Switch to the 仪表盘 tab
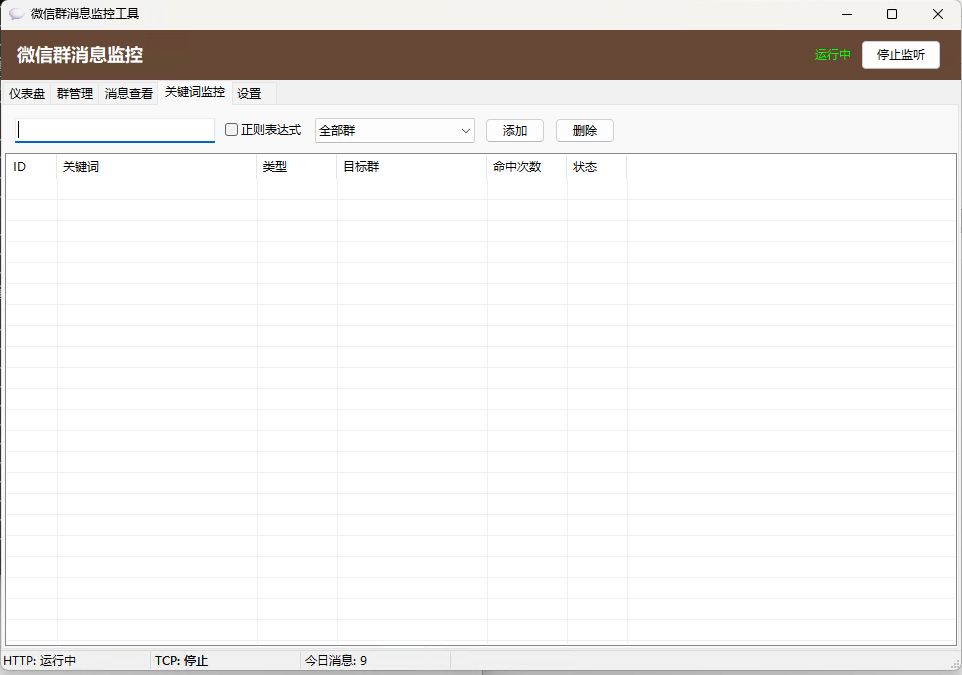 coord(27,94)
